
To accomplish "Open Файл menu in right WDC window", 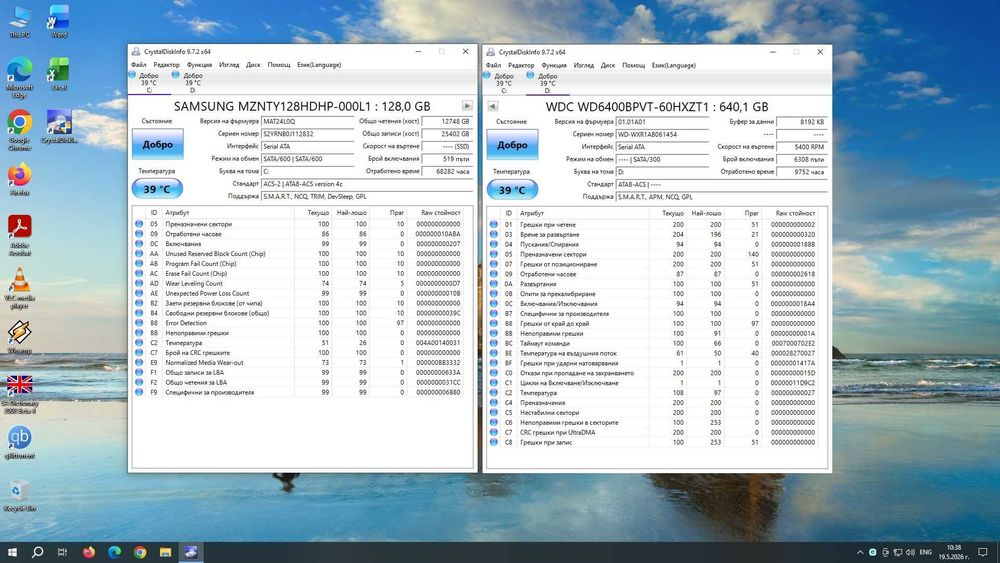I will (493, 65).
